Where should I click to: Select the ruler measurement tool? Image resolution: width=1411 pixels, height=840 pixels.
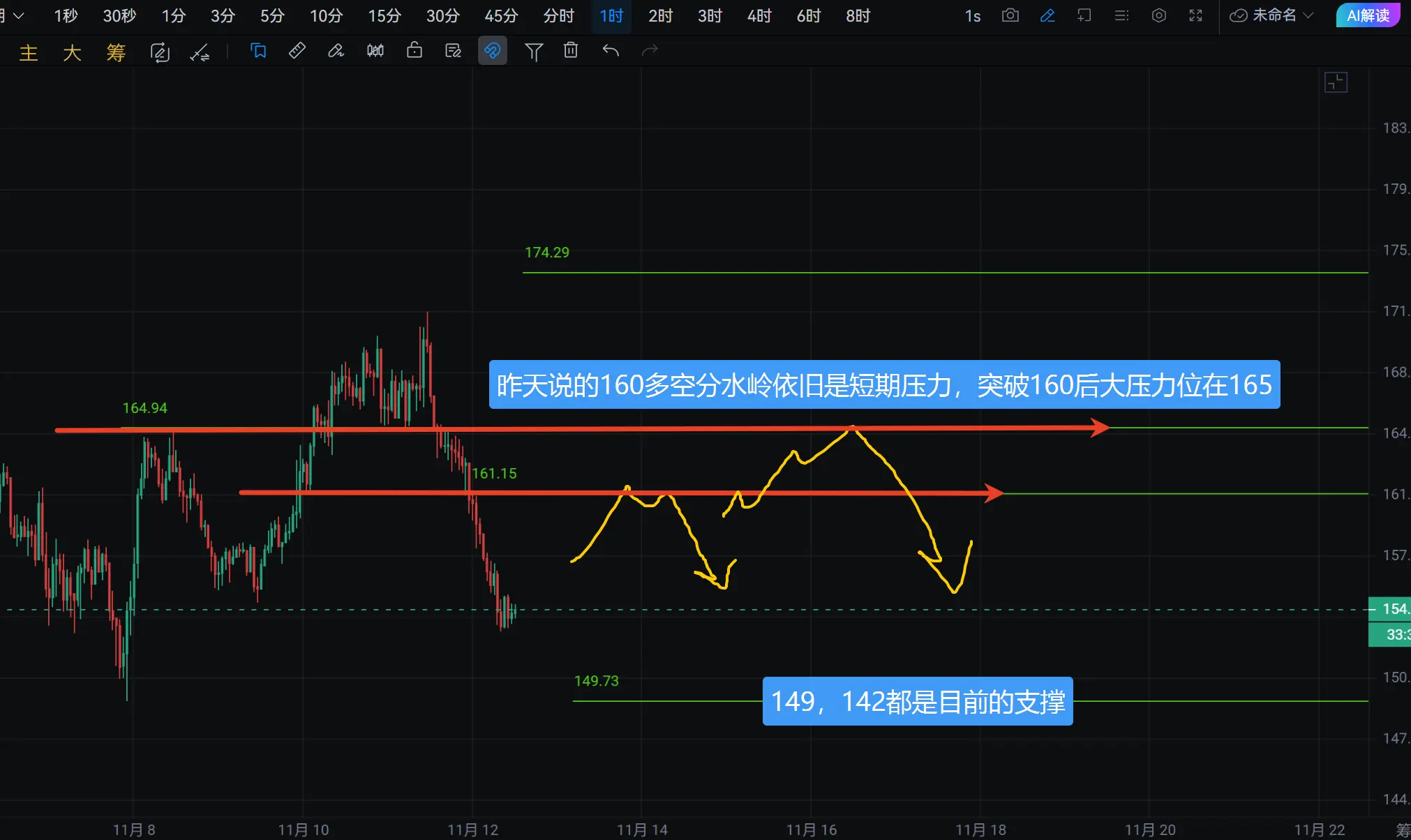coord(297,51)
